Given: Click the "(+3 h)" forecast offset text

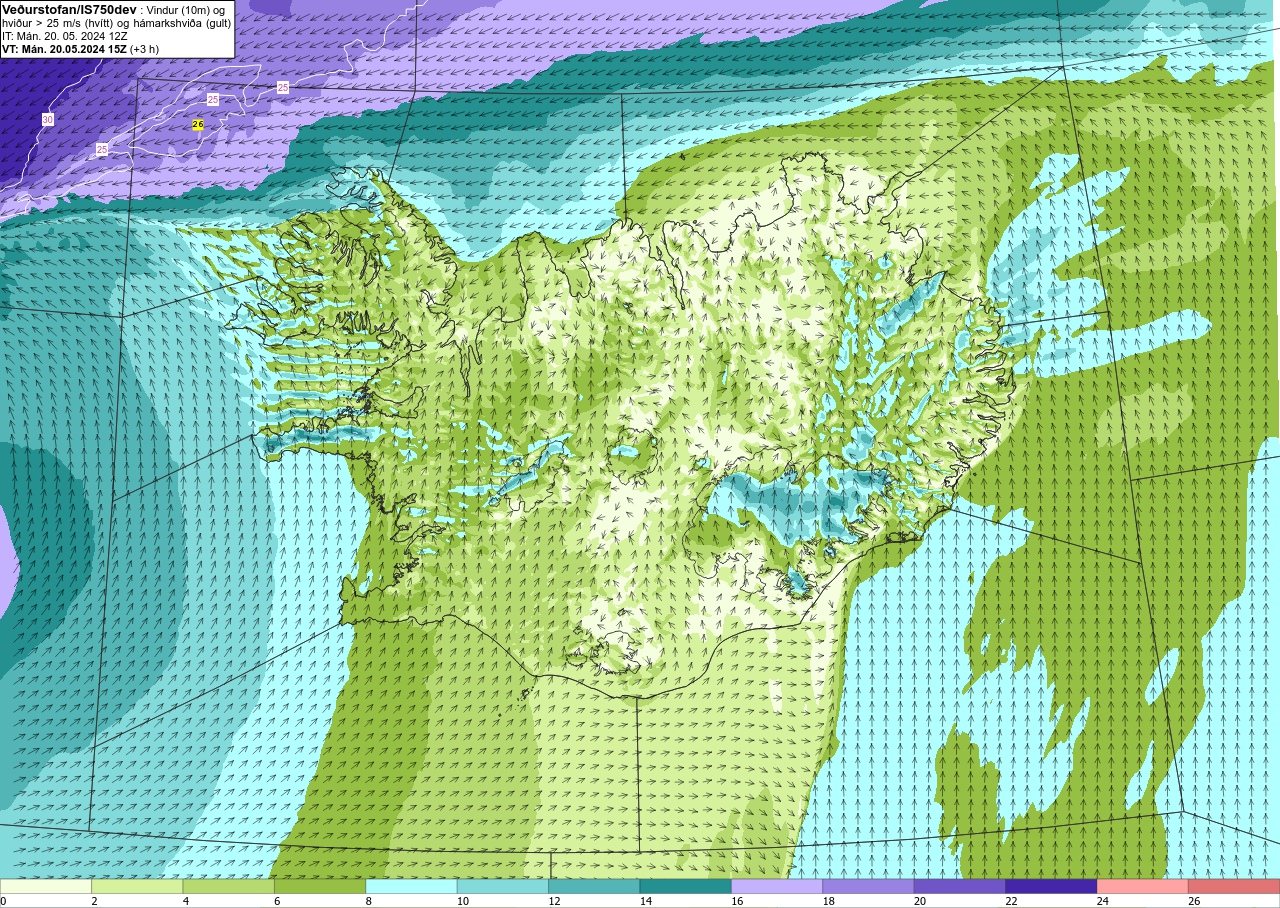Looking at the screenshot, I should 144,49.
